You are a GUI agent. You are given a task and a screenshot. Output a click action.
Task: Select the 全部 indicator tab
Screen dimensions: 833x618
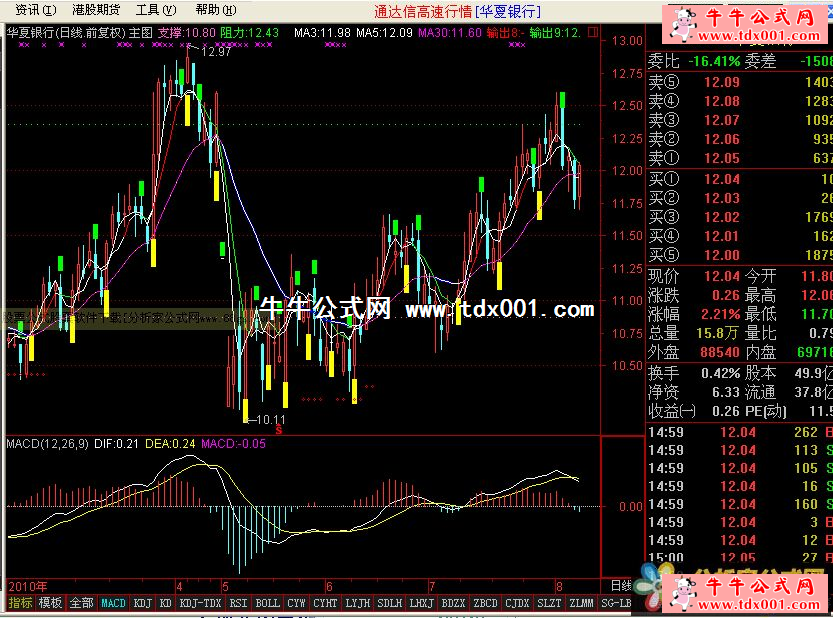81,603
